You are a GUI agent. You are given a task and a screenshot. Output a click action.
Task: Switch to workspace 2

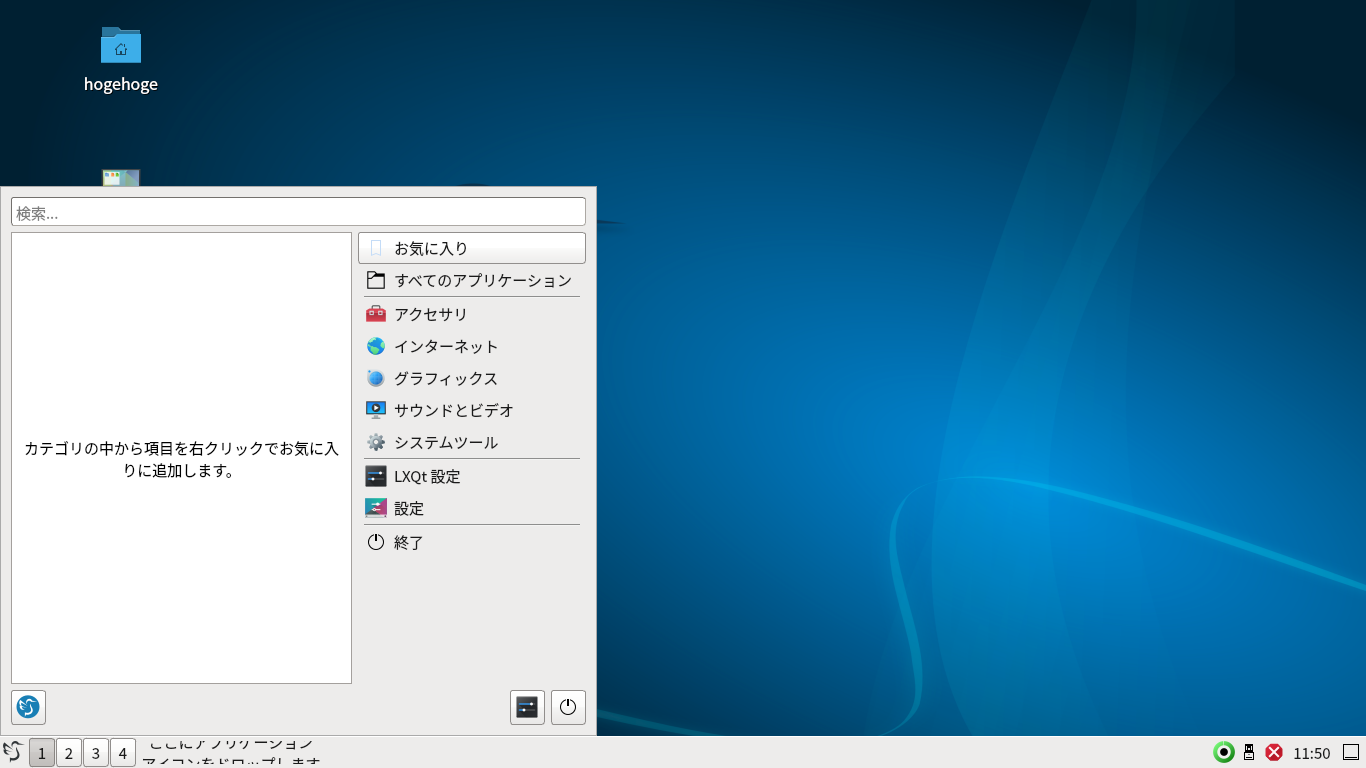click(68, 752)
